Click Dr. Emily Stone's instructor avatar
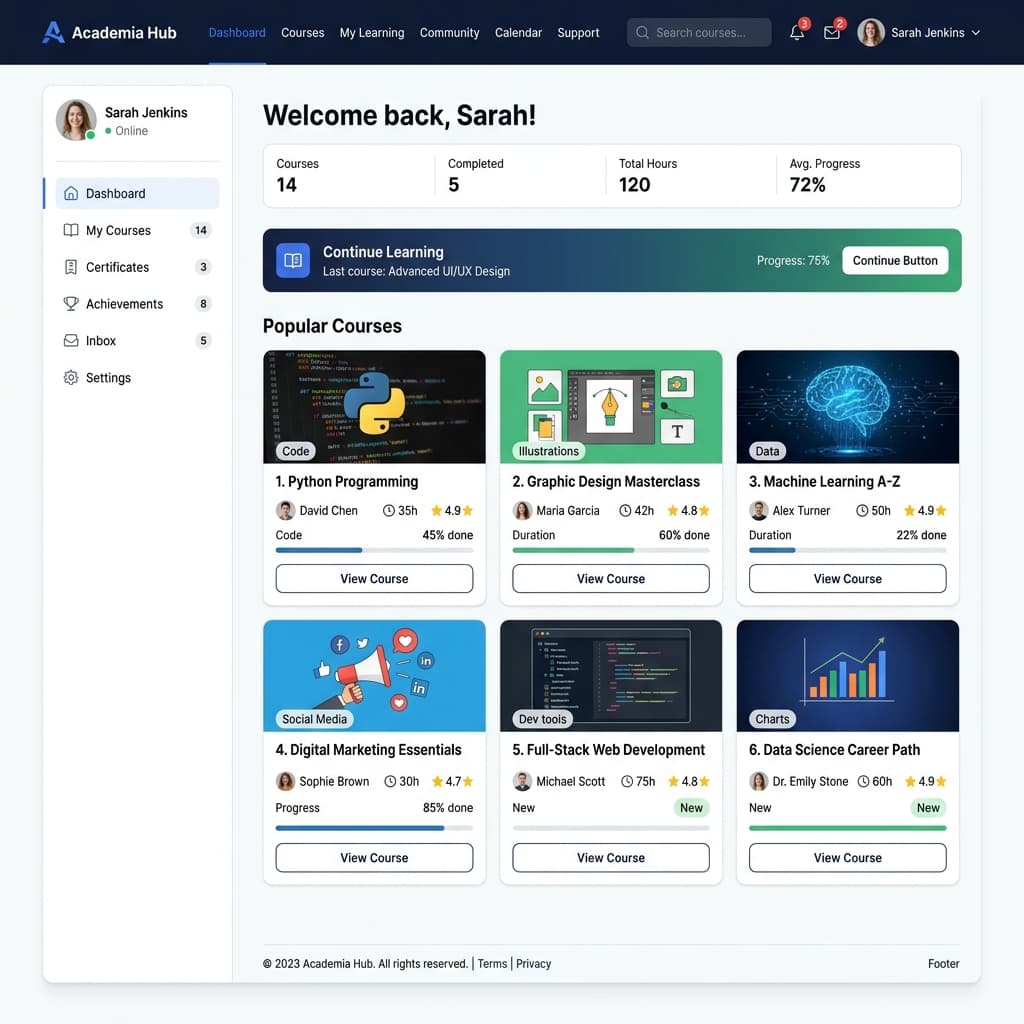 click(759, 781)
